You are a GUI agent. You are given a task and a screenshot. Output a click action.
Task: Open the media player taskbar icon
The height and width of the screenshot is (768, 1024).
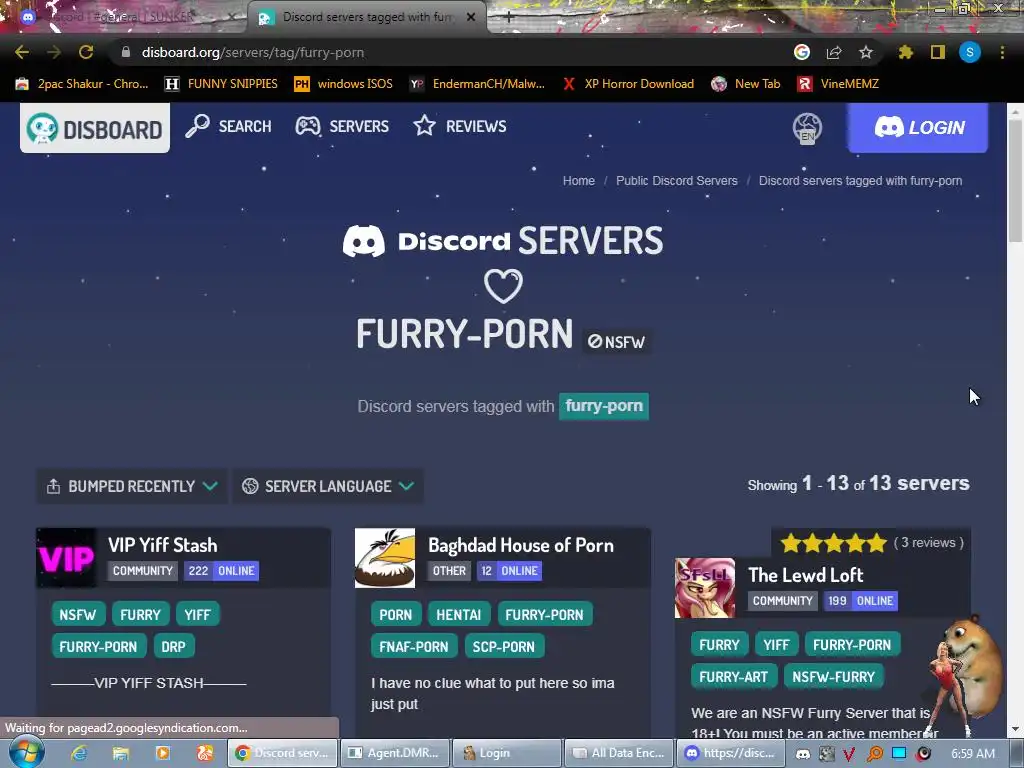(163, 753)
